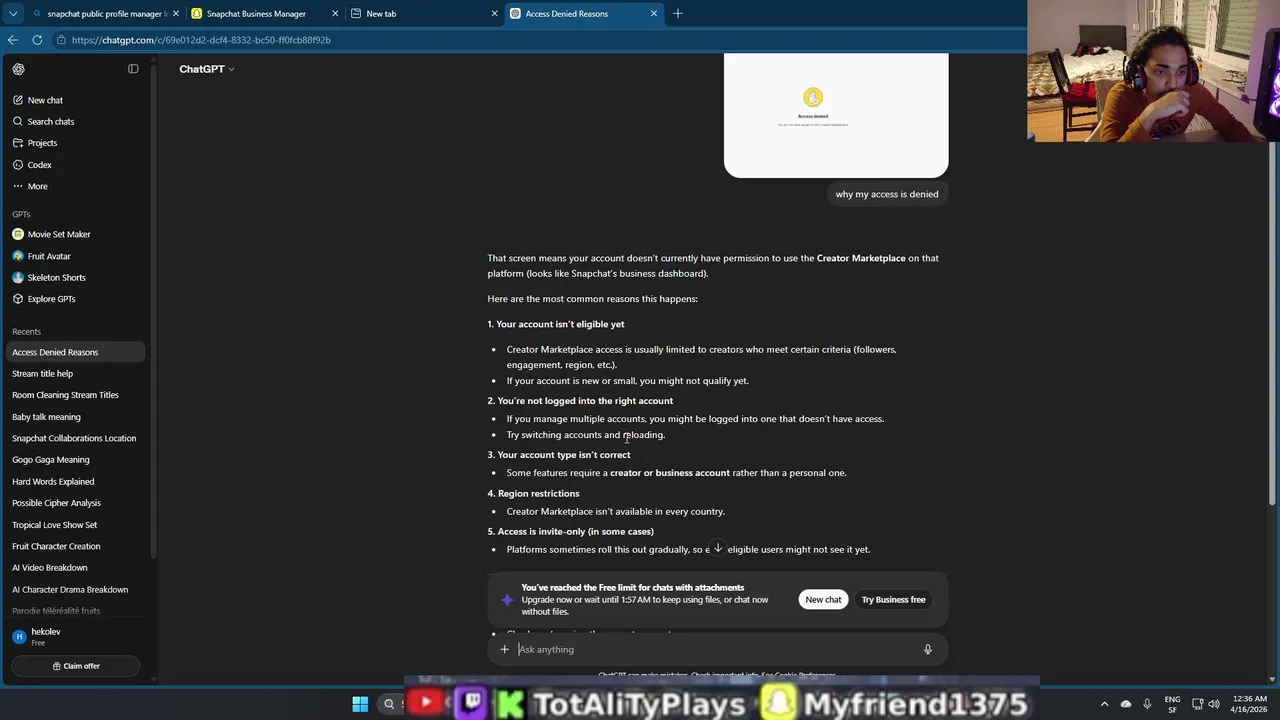Open the Windows Start menu
Image resolution: width=1280 pixels, height=720 pixels.
click(x=360, y=704)
